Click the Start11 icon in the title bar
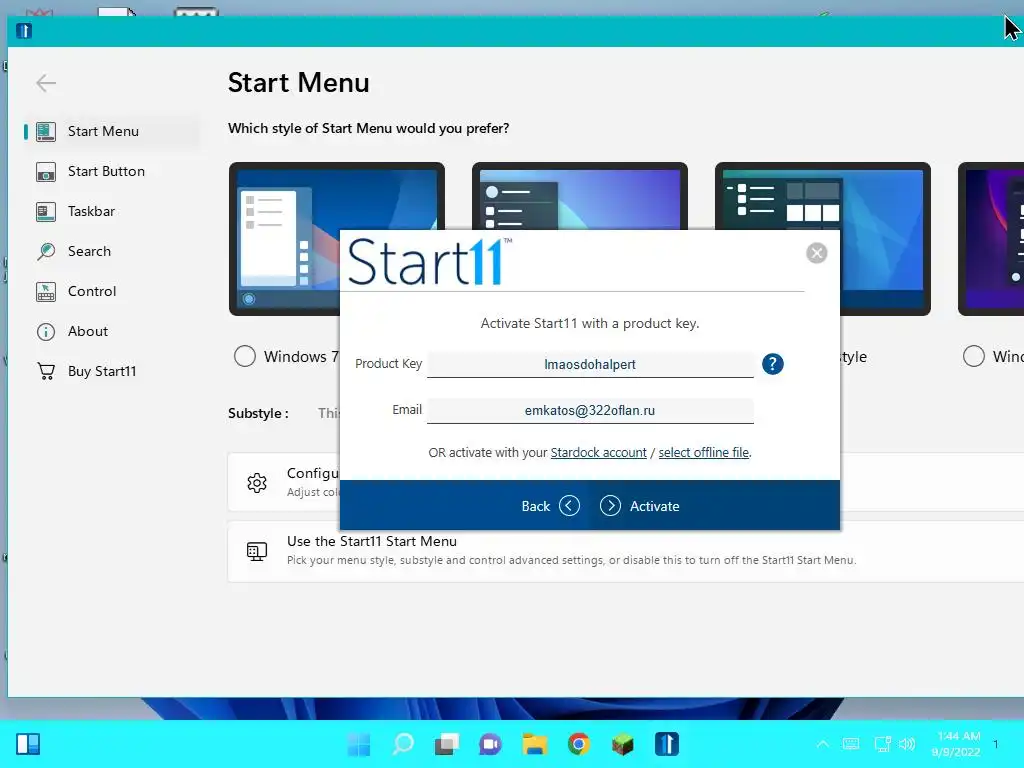The image size is (1024, 768). [24, 31]
